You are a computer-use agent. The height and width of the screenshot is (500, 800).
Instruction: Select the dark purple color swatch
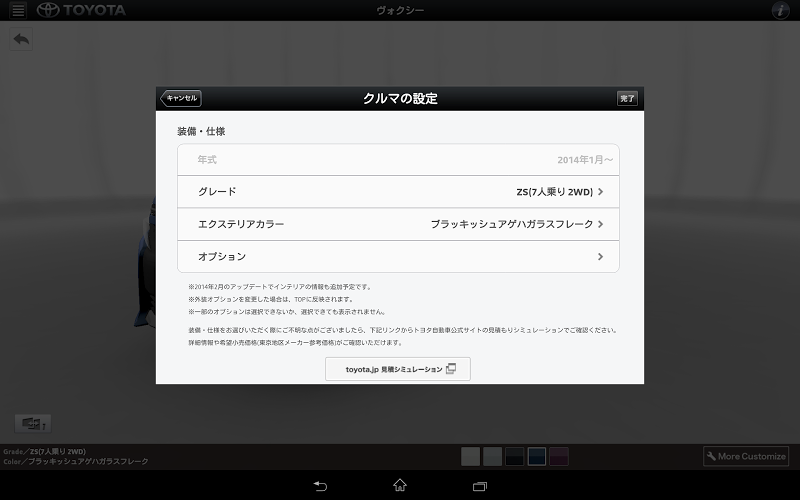coord(559,456)
